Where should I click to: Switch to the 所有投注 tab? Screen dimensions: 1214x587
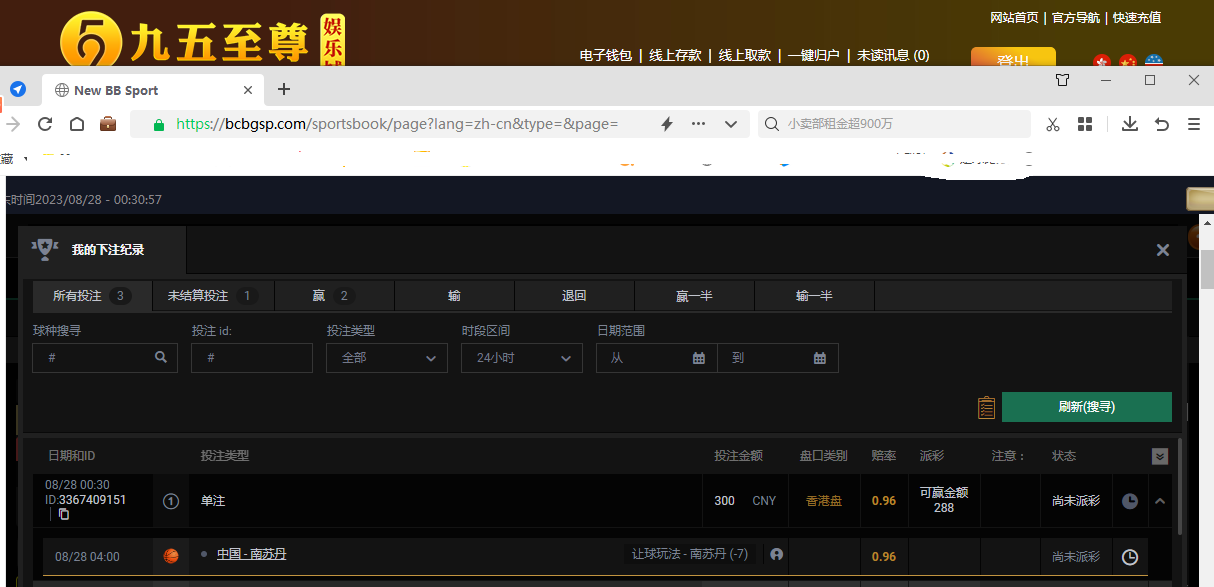91,296
